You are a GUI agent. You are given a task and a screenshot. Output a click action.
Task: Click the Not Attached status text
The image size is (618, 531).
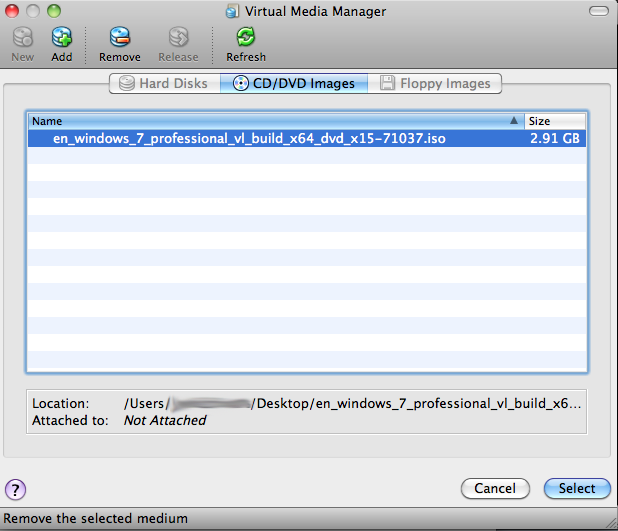165,420
